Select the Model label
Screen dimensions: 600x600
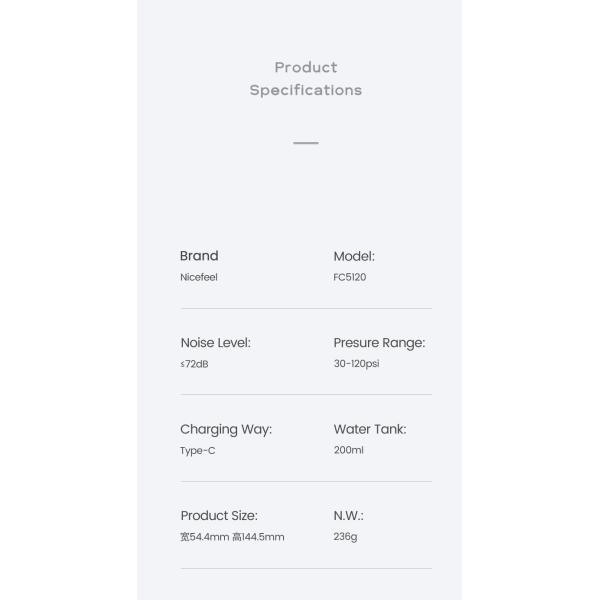[354, 256]
